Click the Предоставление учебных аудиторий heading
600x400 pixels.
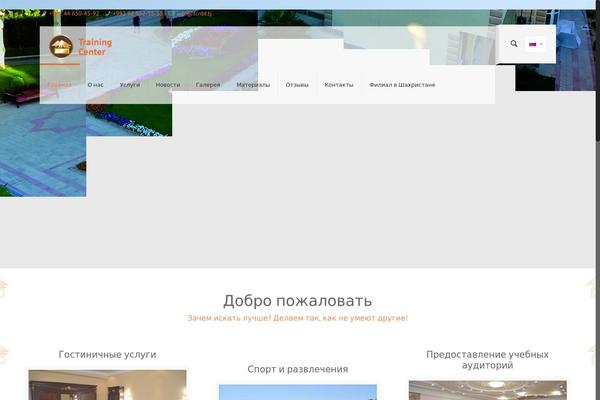(x=488, y=360)
